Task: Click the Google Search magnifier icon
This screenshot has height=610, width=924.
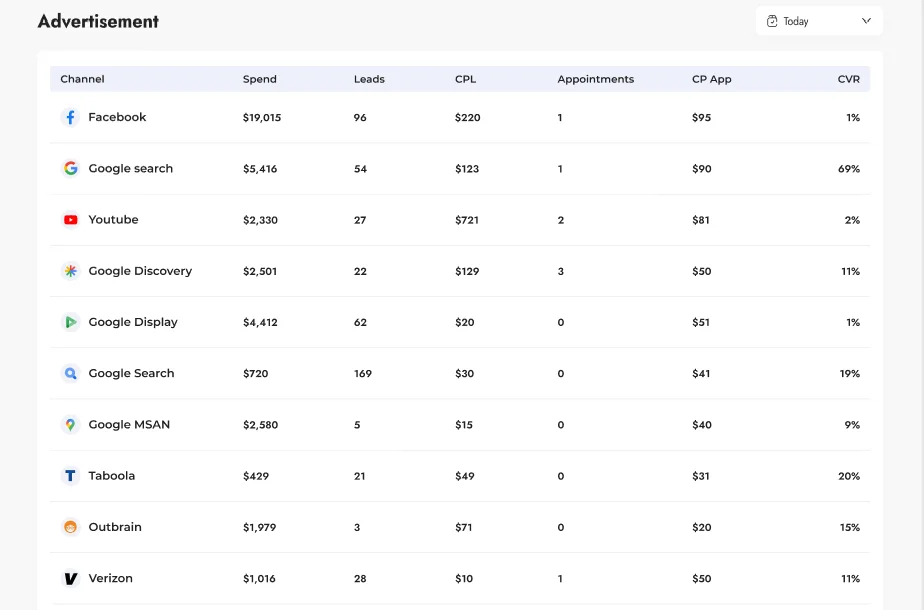Action: click(70, 374)
